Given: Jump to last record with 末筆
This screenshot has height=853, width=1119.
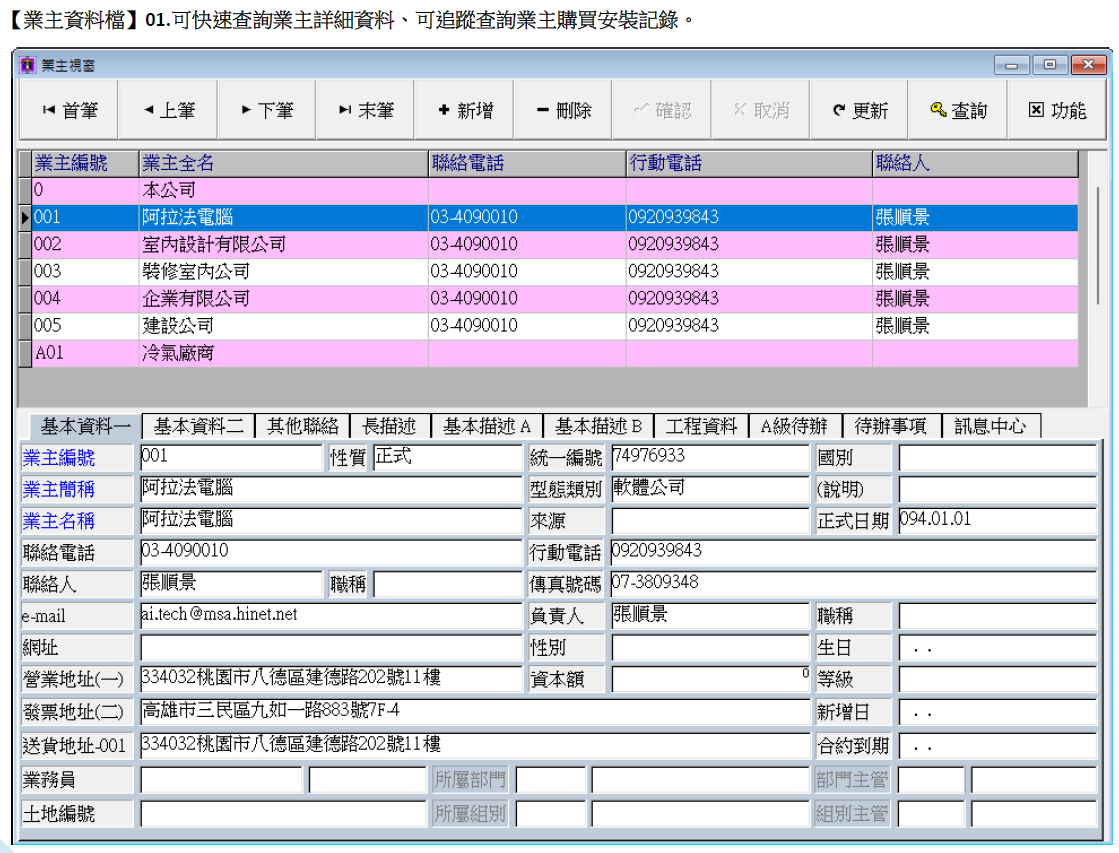Looking at the screenshot, I should pyautogui.click(x=365, y=110).
